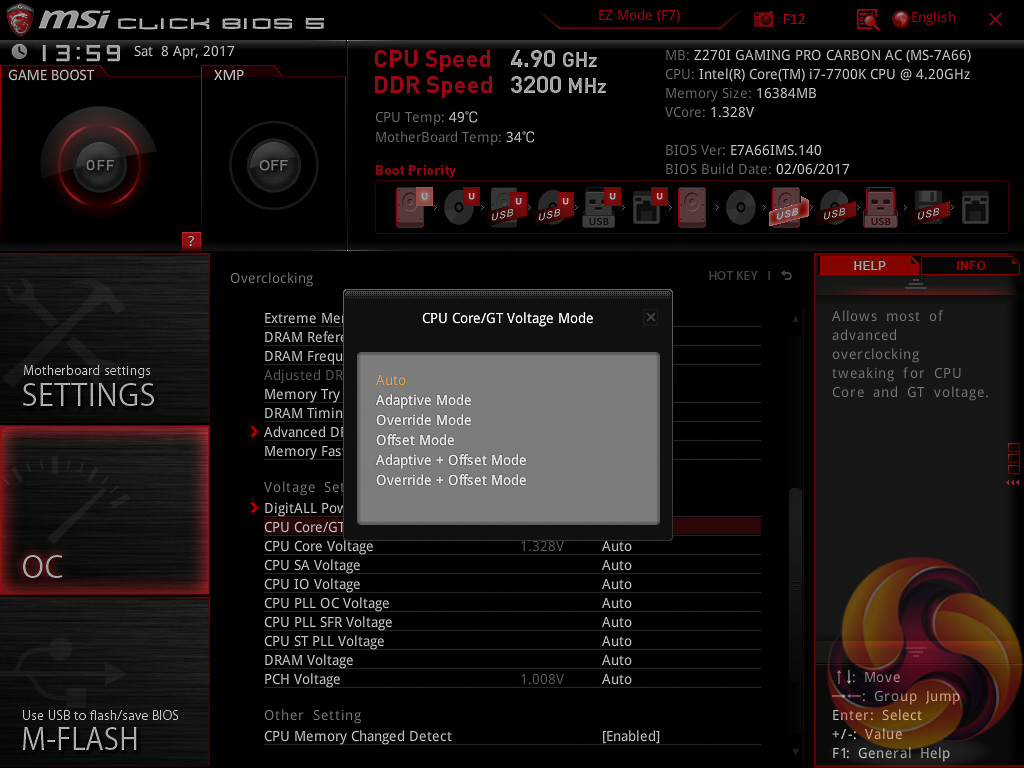The image size is (1024, 768).
Task: Expand Advanced DRAM configuration arrow
Action: tap(255, 432)
